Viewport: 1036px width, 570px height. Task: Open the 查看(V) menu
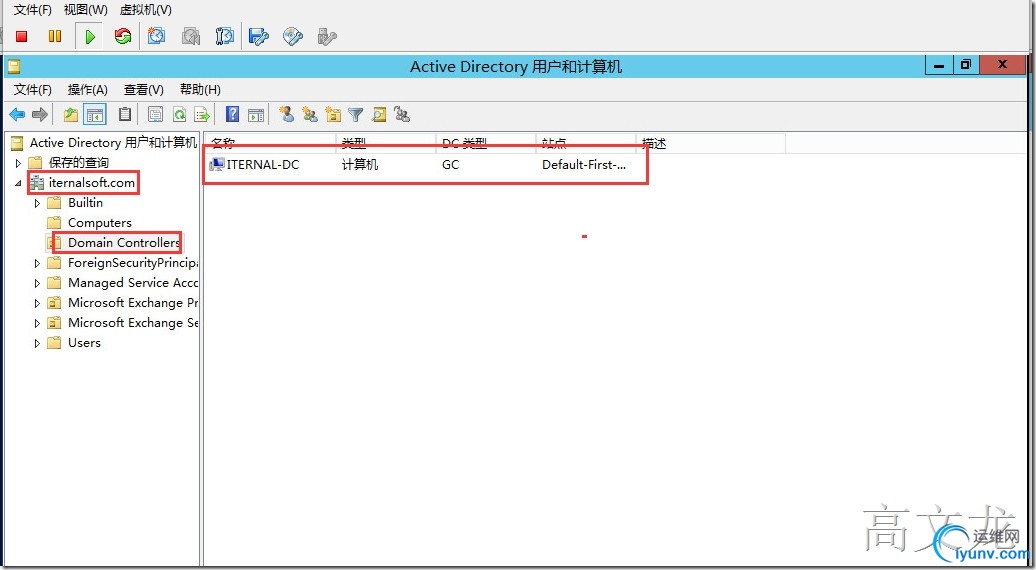pos(143,90)
